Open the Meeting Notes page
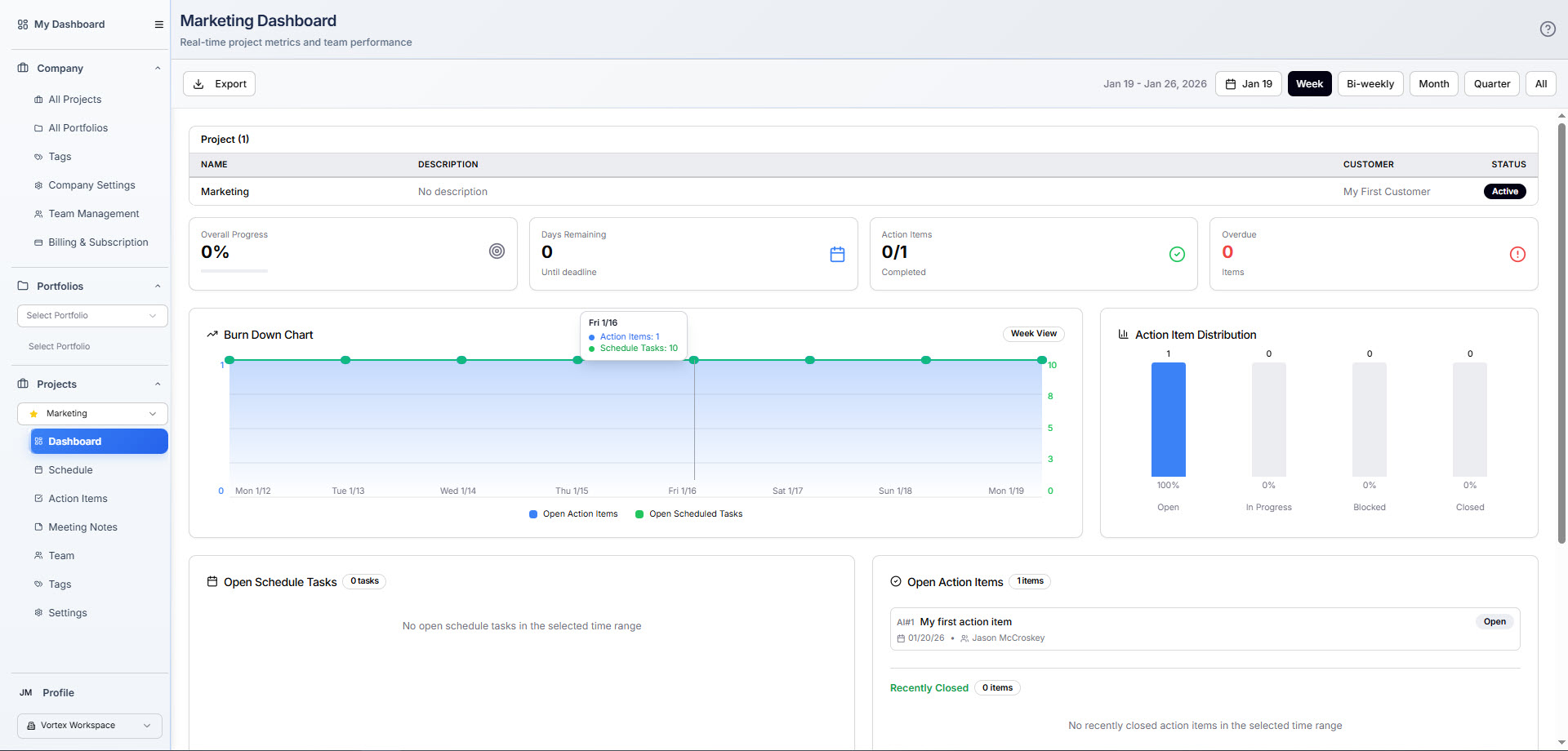Viewport: 1568px width, 751px height. [82, 527]
